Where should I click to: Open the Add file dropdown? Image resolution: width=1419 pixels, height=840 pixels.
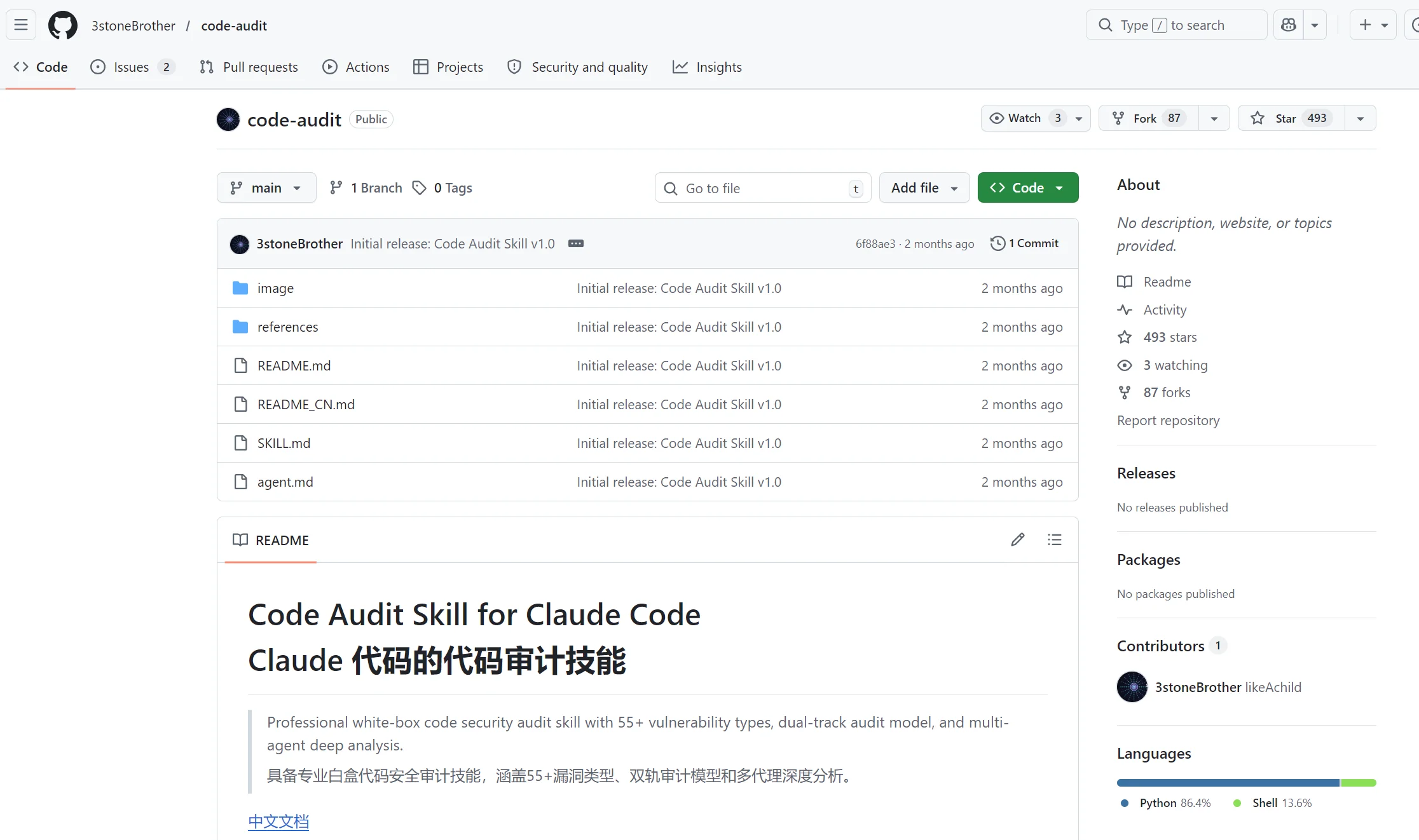[x=923, y=187]
